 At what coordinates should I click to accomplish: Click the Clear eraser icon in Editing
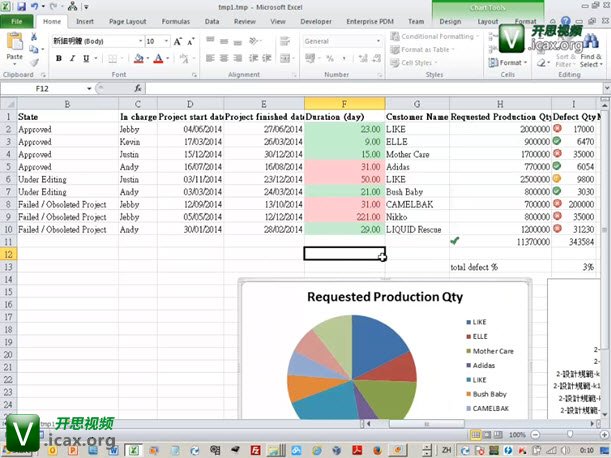point(541,62)
